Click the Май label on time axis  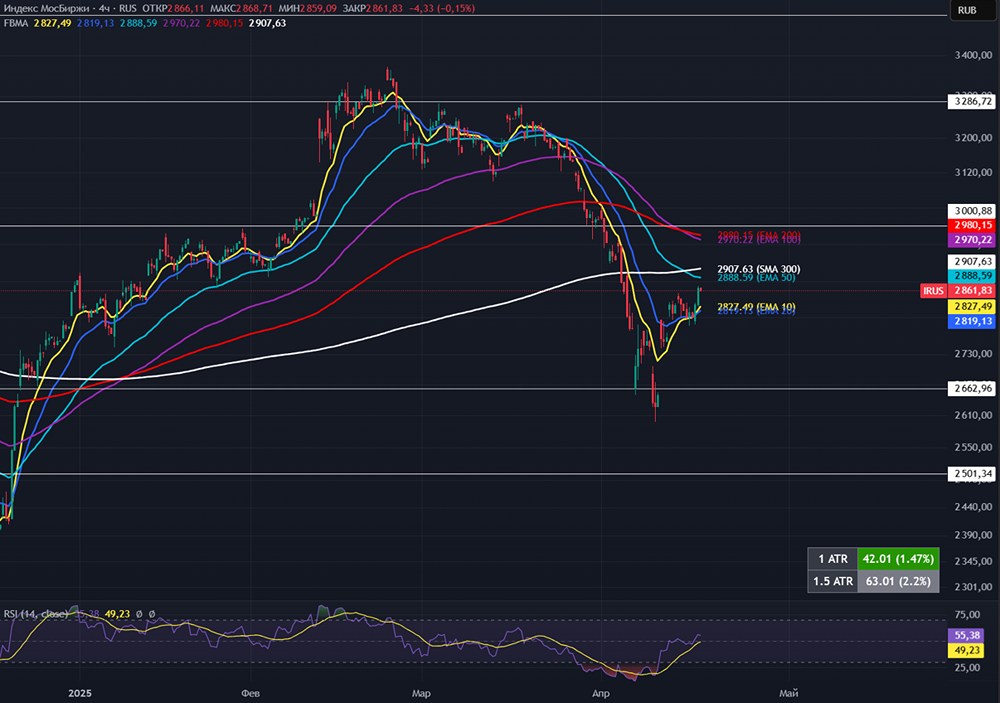coord(789,693)
